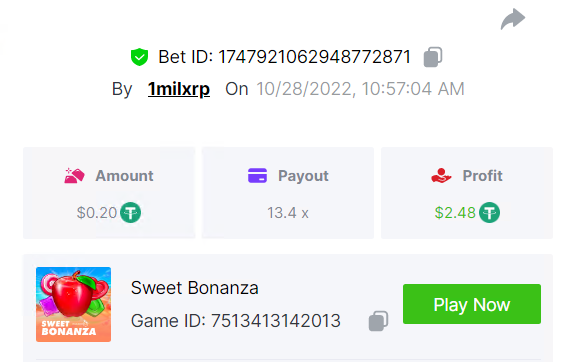The height and width of the screenshot is (362, 564).
Task: Select the Bet ID number text
Action: 314,57
